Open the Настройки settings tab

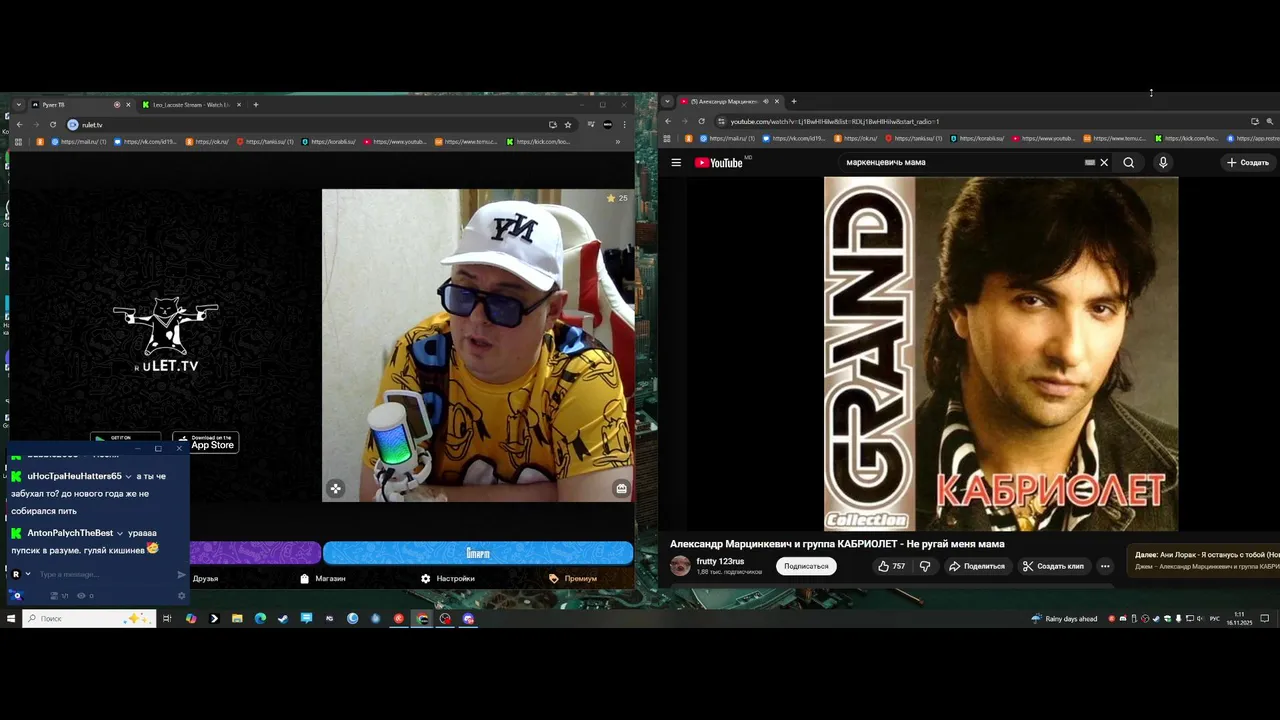click(447, 579)
